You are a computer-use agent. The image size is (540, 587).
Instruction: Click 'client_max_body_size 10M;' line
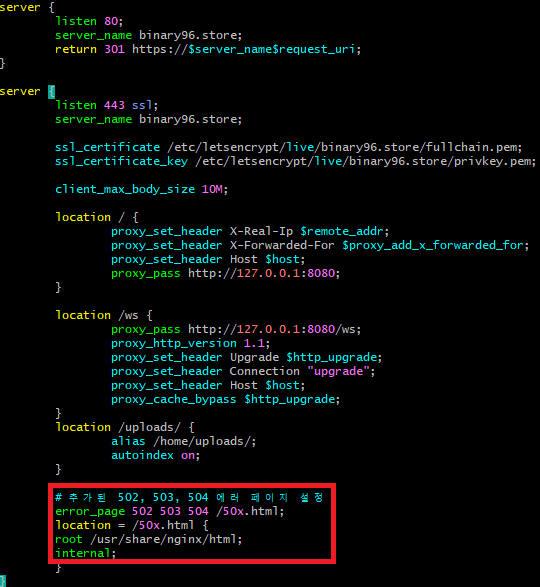(141, 189)
